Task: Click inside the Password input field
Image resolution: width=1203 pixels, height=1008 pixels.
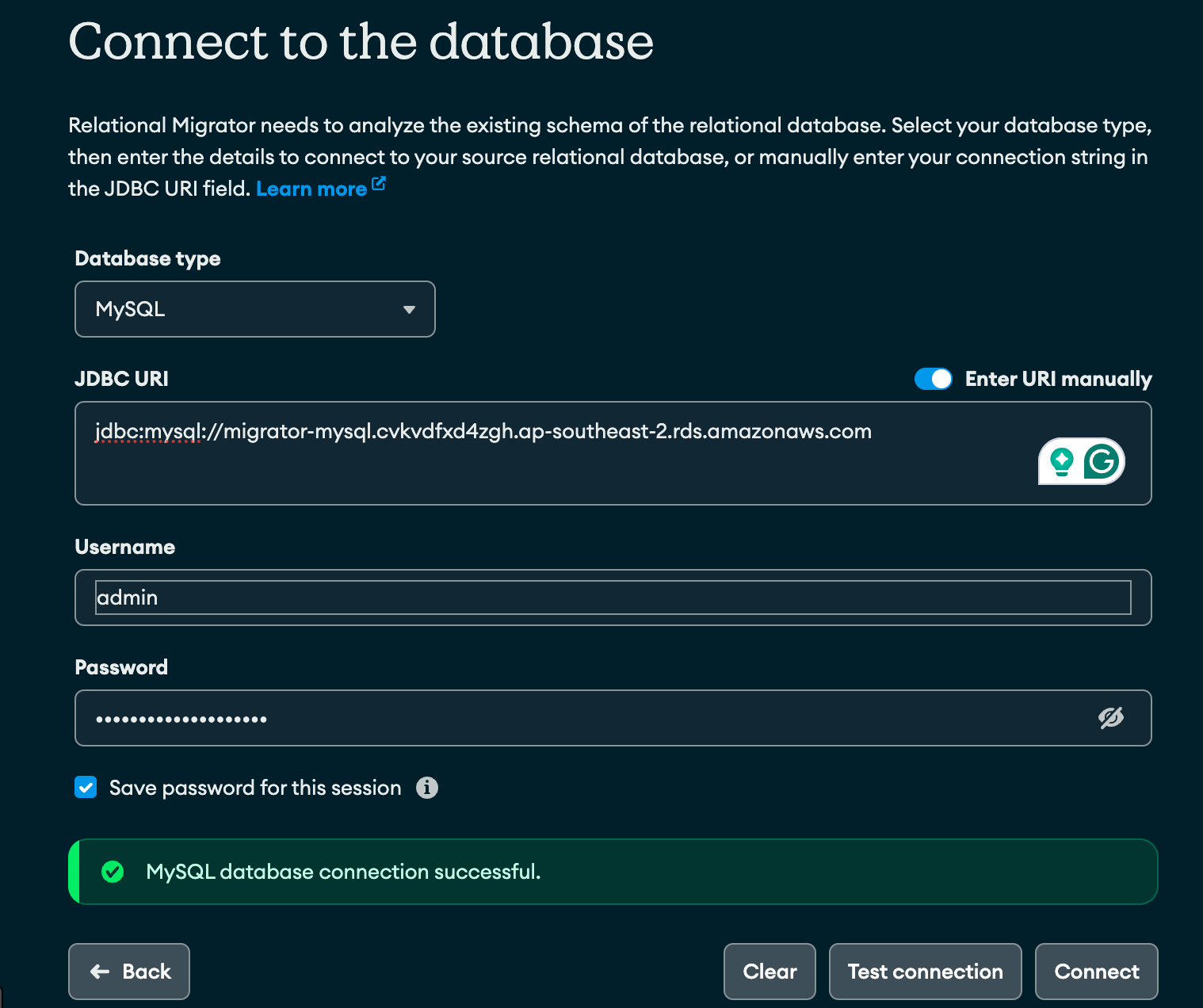Action: (x=586, y=718)
